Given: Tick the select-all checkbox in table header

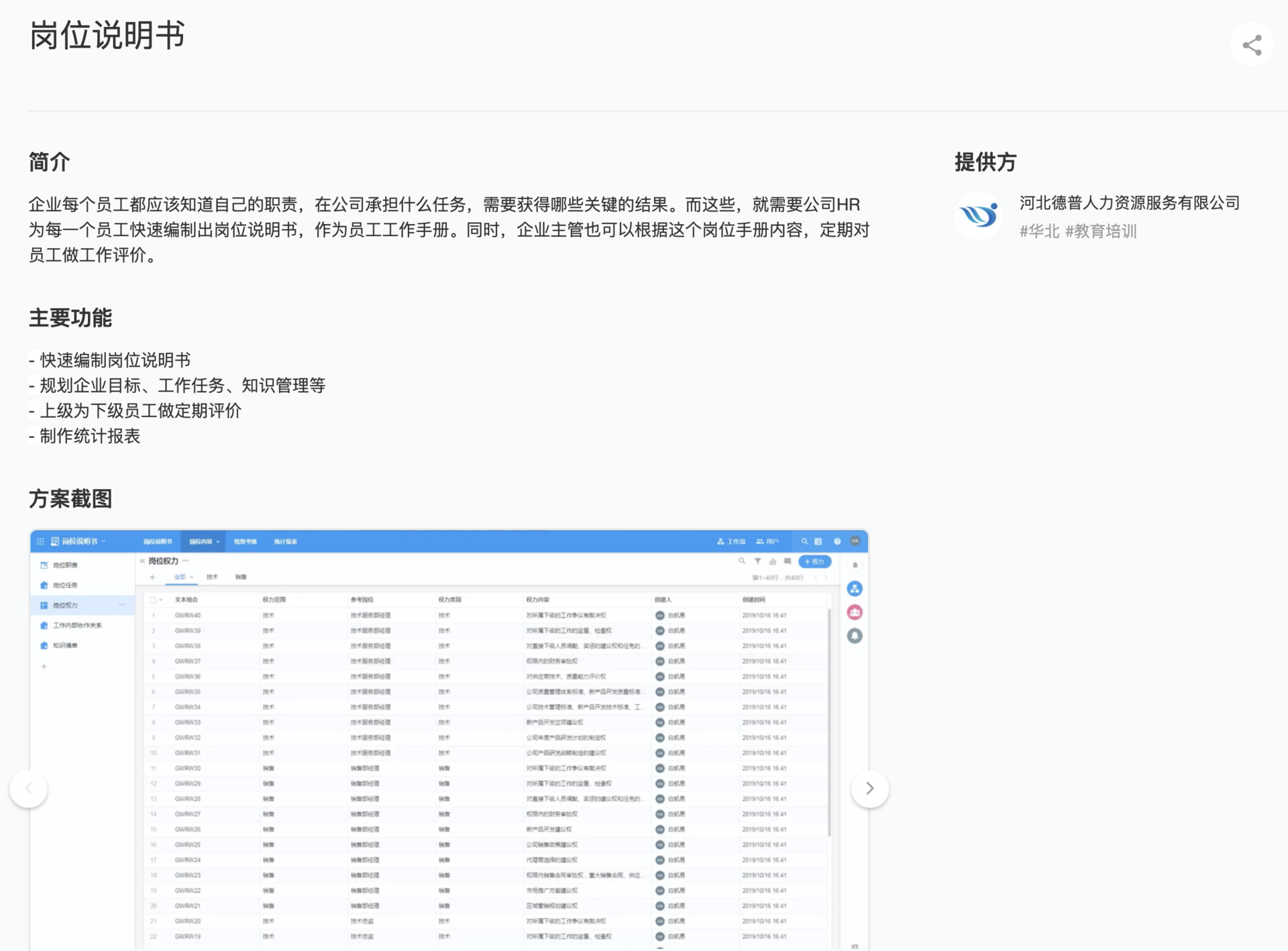Looking at the screenshot, I should point(153,600).
